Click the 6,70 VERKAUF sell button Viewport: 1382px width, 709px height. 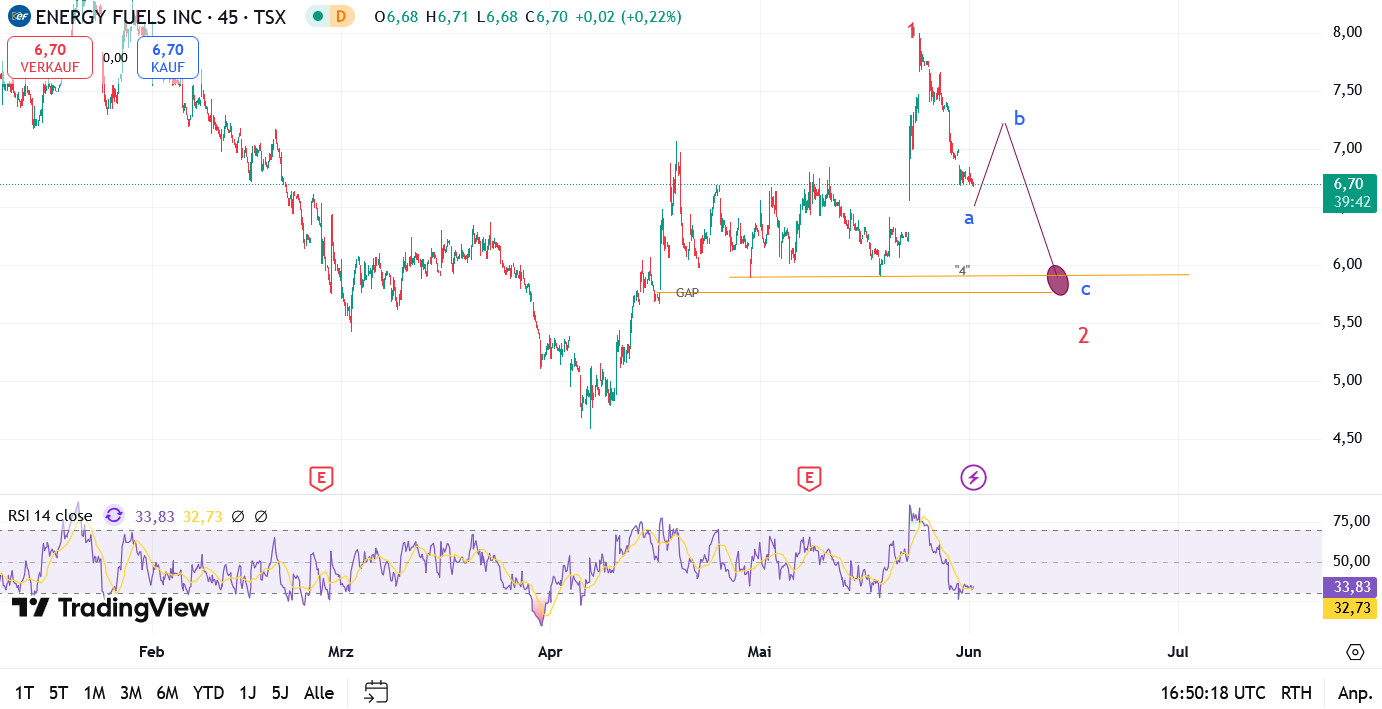(50, 57)
